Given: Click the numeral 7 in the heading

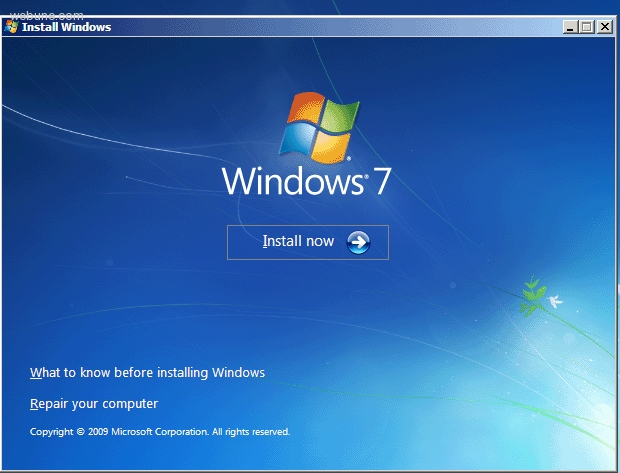Looking at the screenshot, I should click(x=381, y=182).
